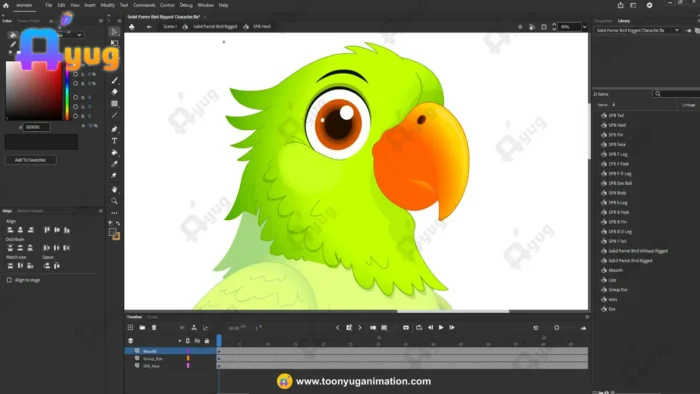Viewport: 700px width, 394px height.
Task: Click the new layer icon in timeline
Action: click(130, 328)
